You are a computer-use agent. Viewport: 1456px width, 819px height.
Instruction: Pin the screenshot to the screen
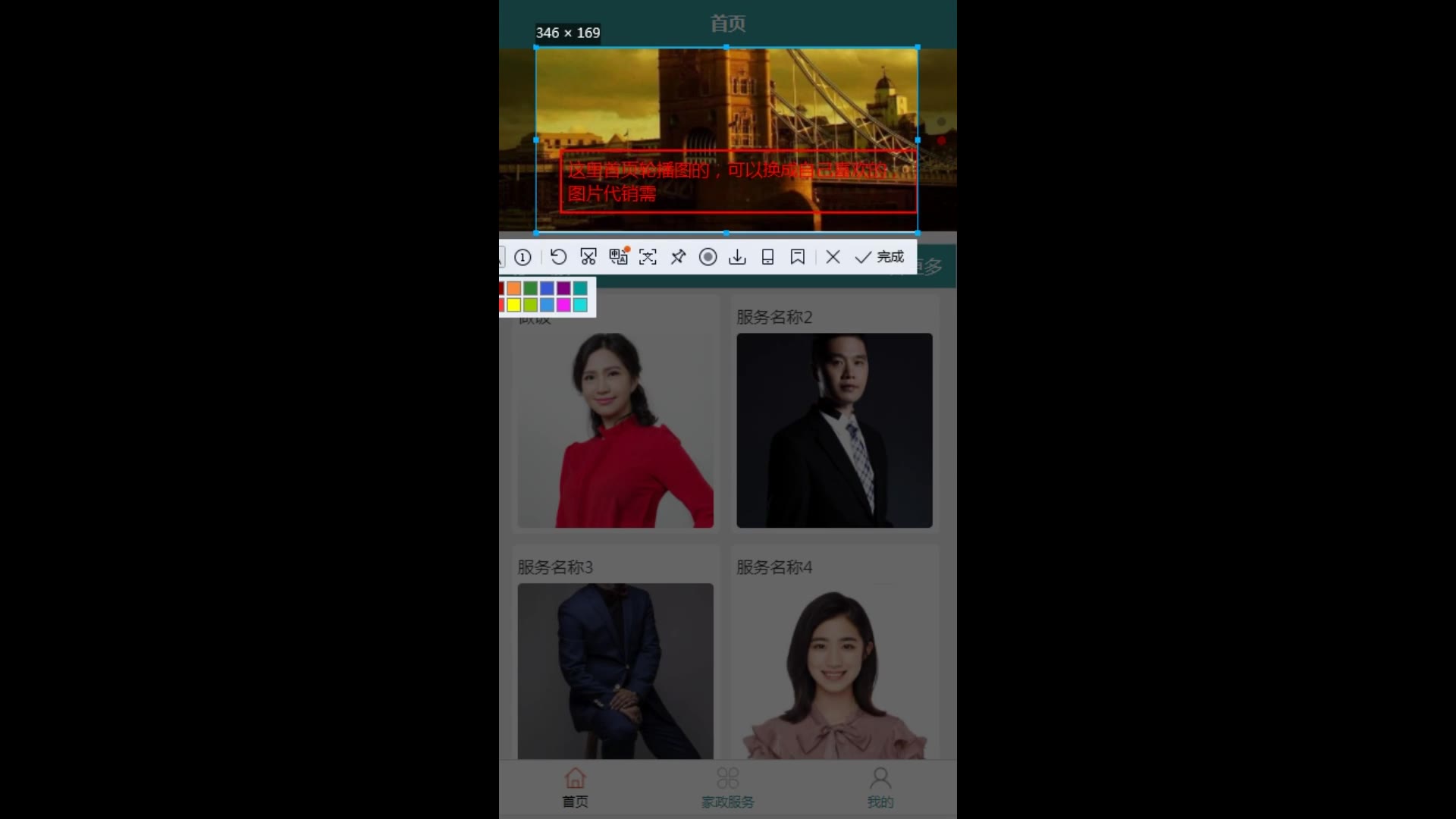tap(678, 257)
